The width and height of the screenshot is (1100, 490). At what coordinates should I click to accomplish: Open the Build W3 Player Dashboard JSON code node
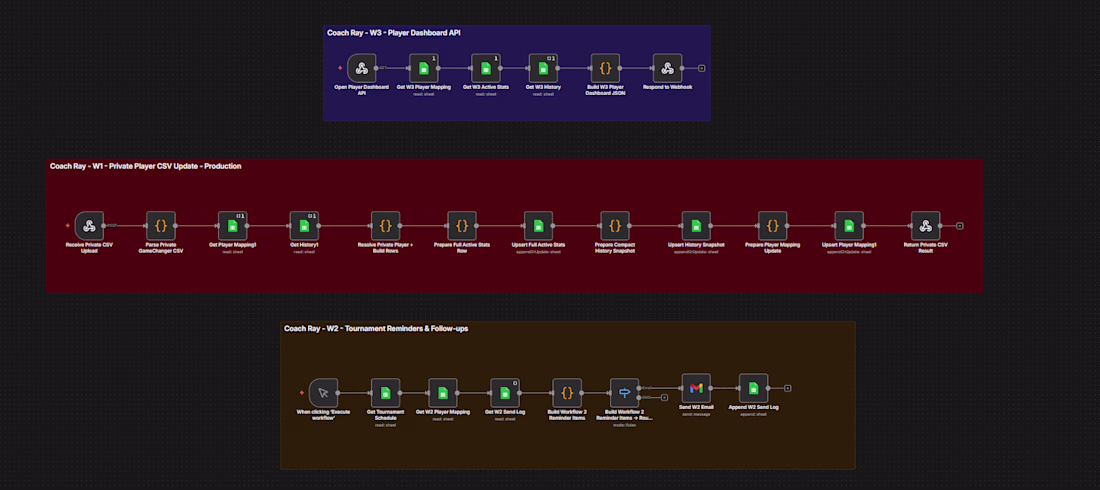605,68
